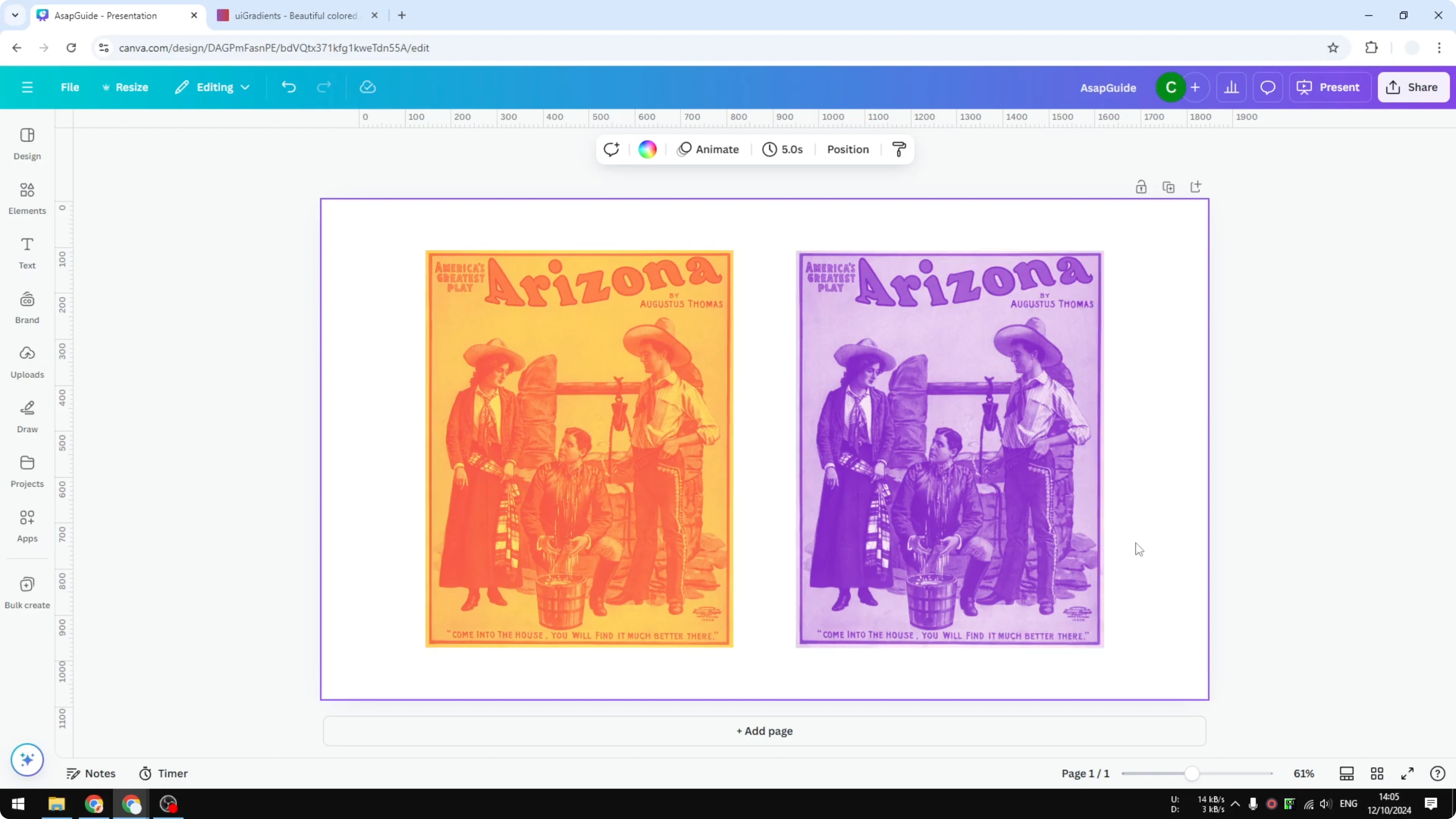Open the Bulk create panel
Screen dimensions: 1456x819
point(27,592)
